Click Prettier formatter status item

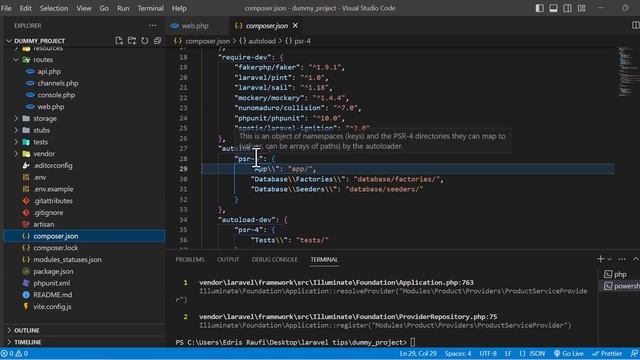607,353
